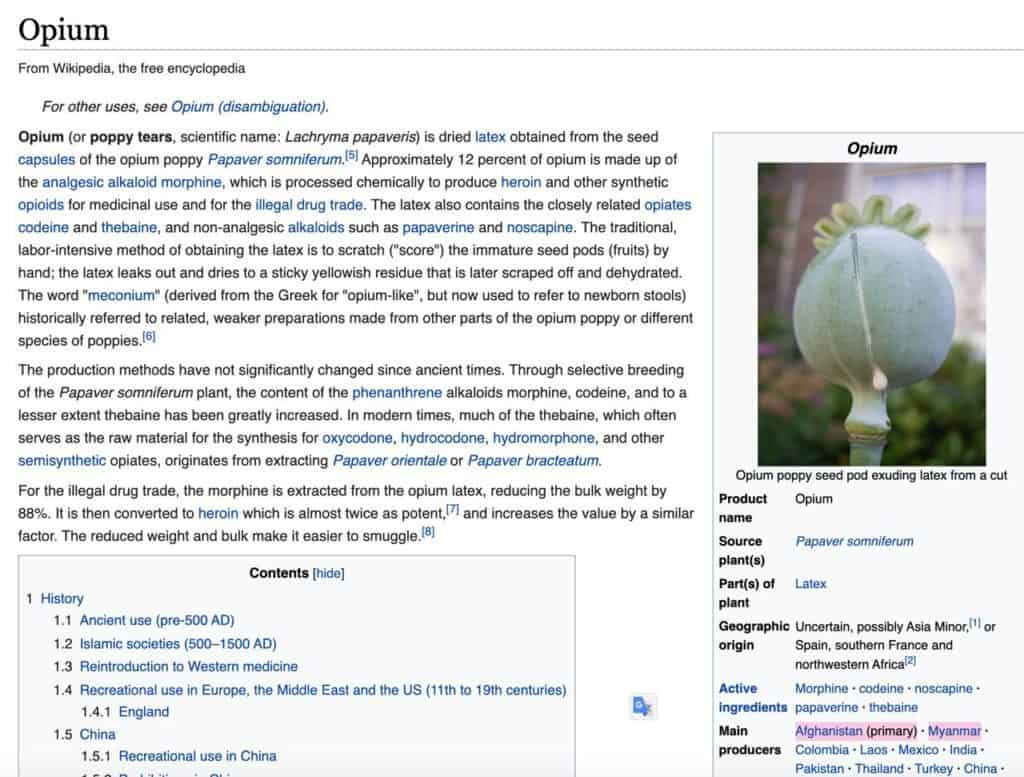
Task: Open the oxycodone link
Action: (357, 438)
